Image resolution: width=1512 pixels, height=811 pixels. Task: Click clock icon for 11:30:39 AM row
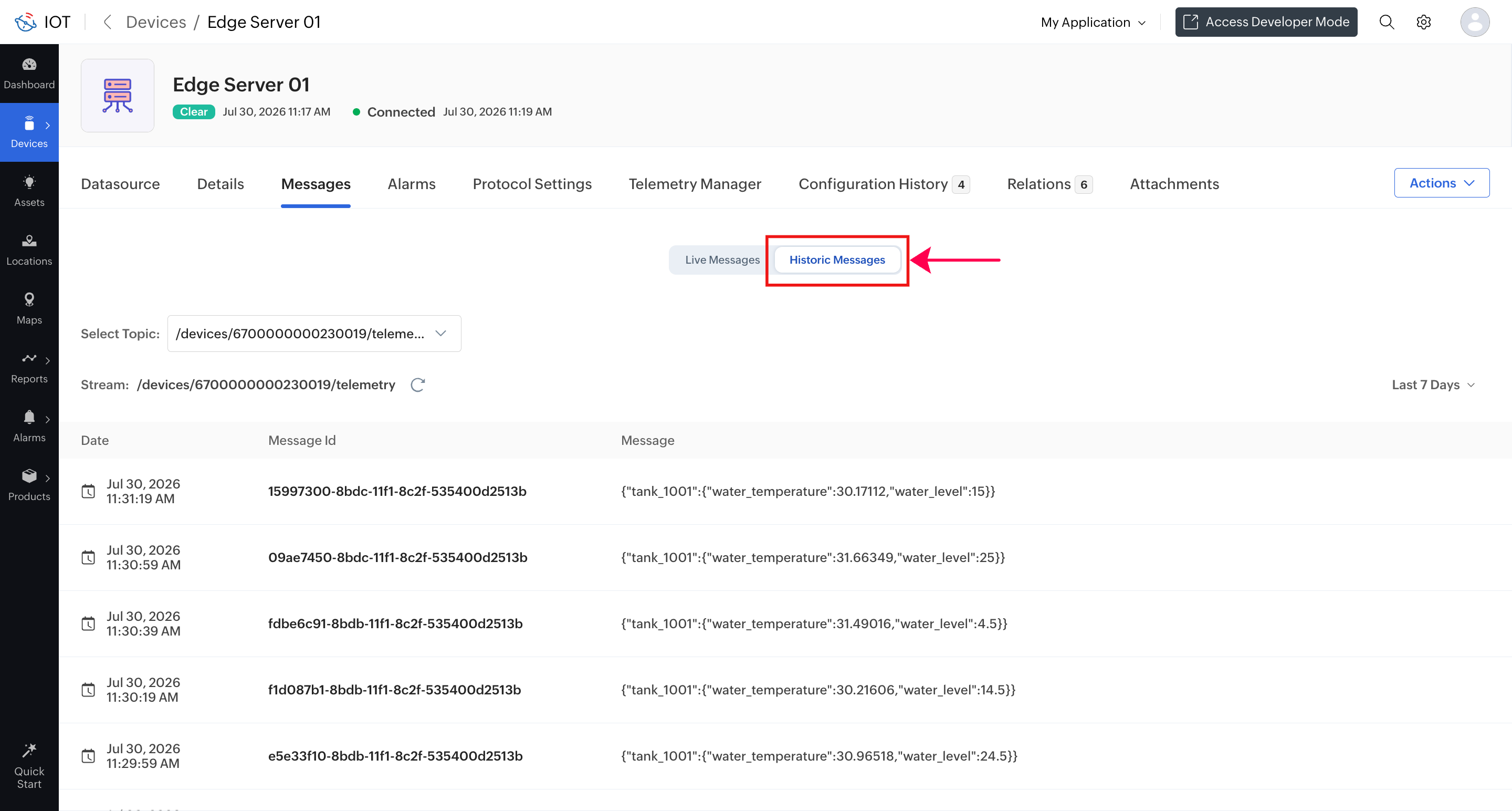coord(88,623)
